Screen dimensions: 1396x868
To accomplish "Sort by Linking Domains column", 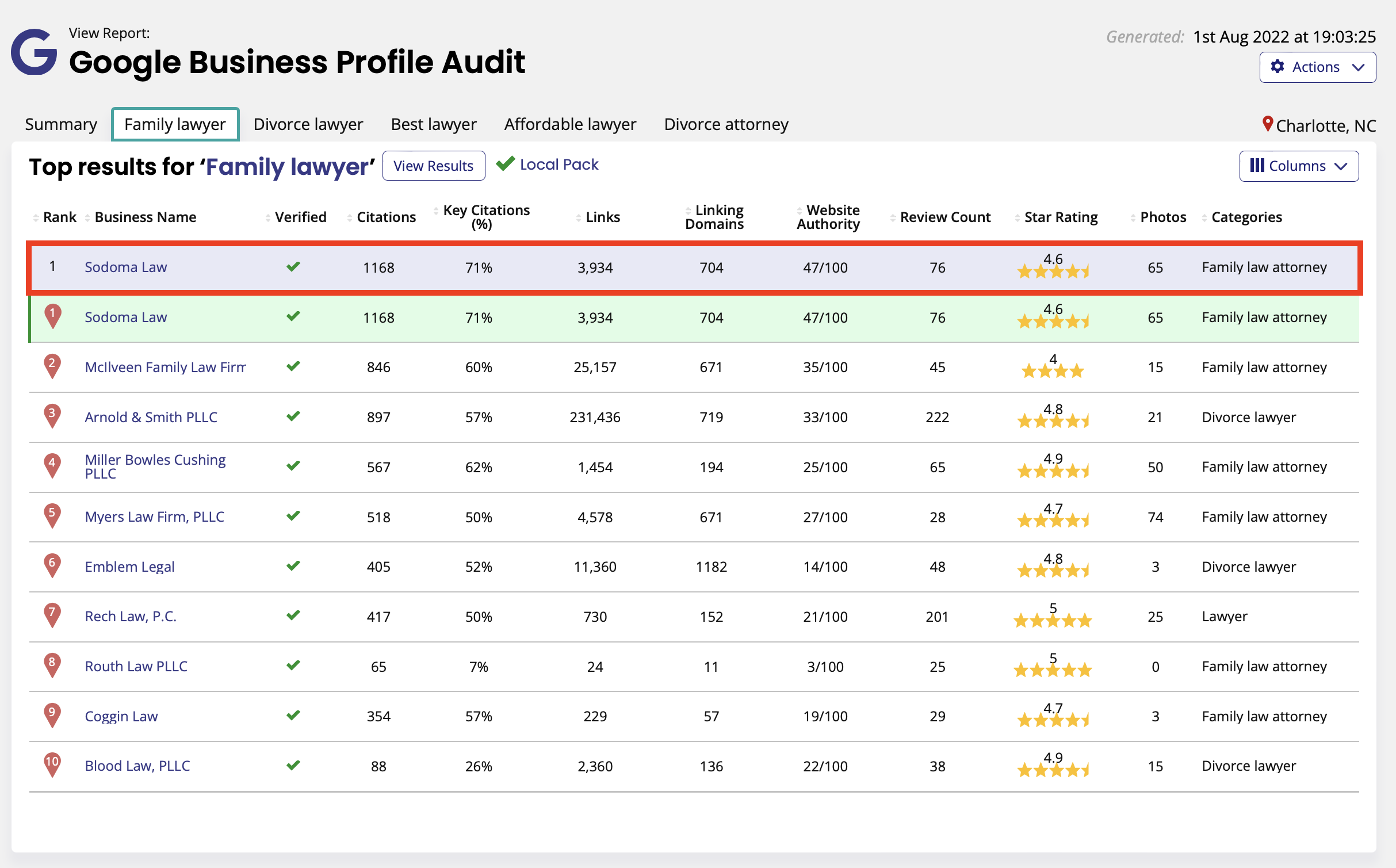I will point(714,217).
